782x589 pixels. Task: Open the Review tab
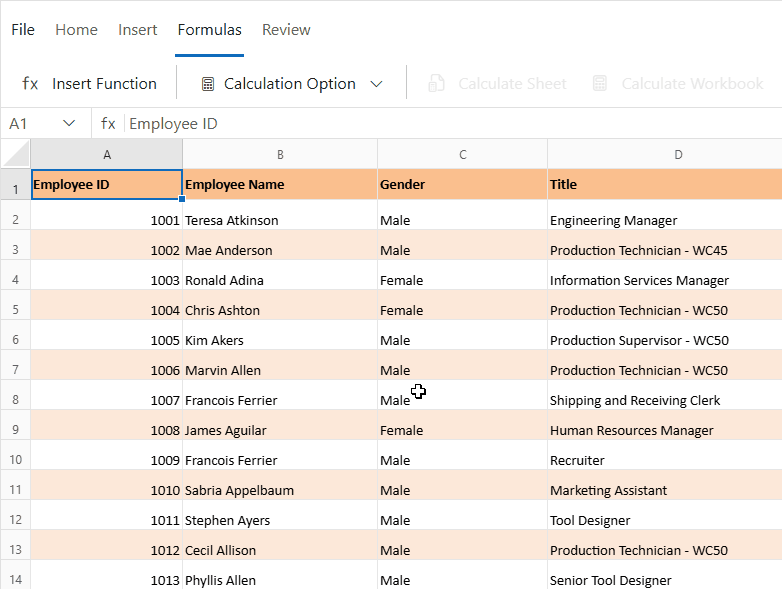(286, 30)
